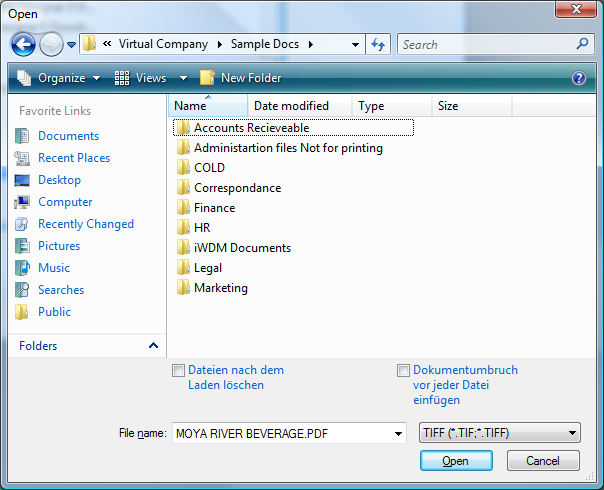Open the Pictures favorite link
604x490 pixels.
[59, 246]
